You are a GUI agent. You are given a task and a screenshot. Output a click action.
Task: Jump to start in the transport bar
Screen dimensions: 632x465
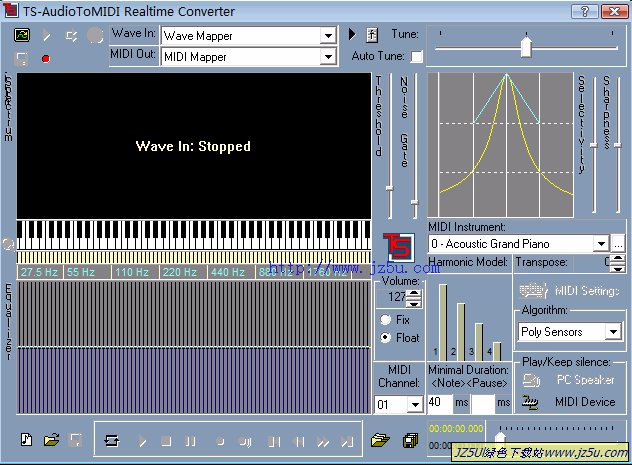tap(274, 442)
